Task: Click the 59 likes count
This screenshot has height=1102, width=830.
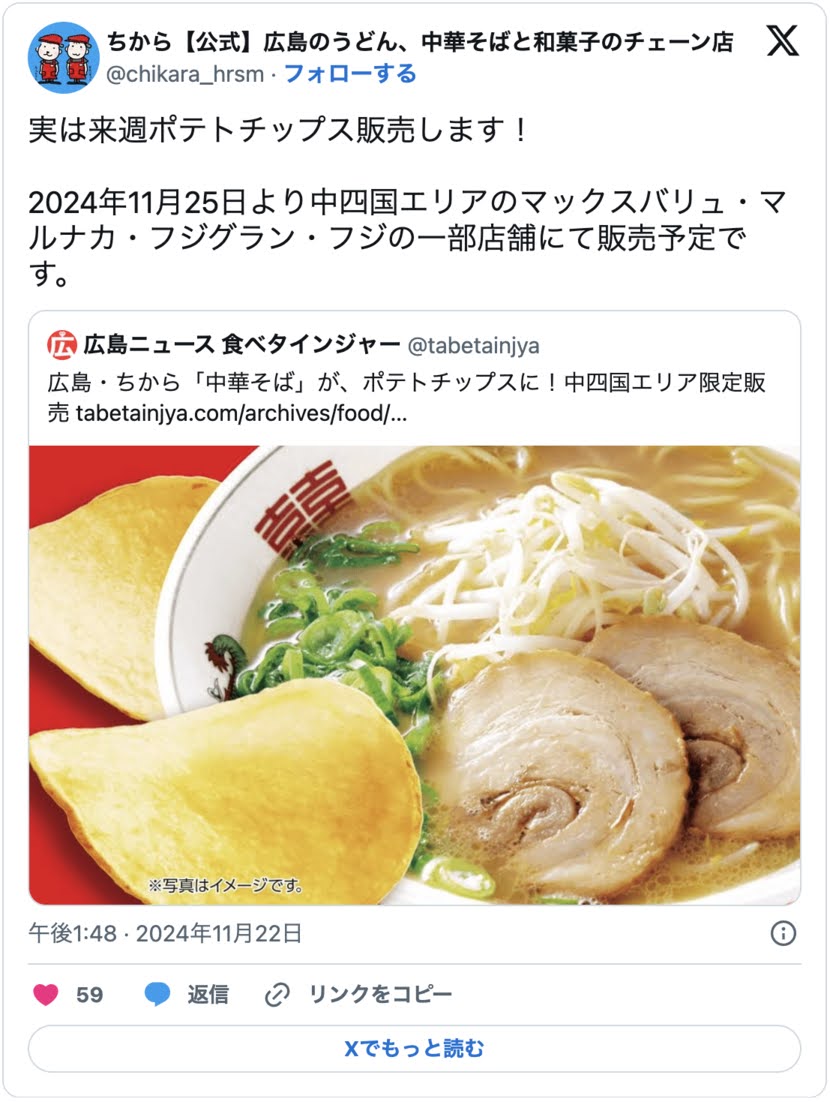Action: tap(89, 994)
